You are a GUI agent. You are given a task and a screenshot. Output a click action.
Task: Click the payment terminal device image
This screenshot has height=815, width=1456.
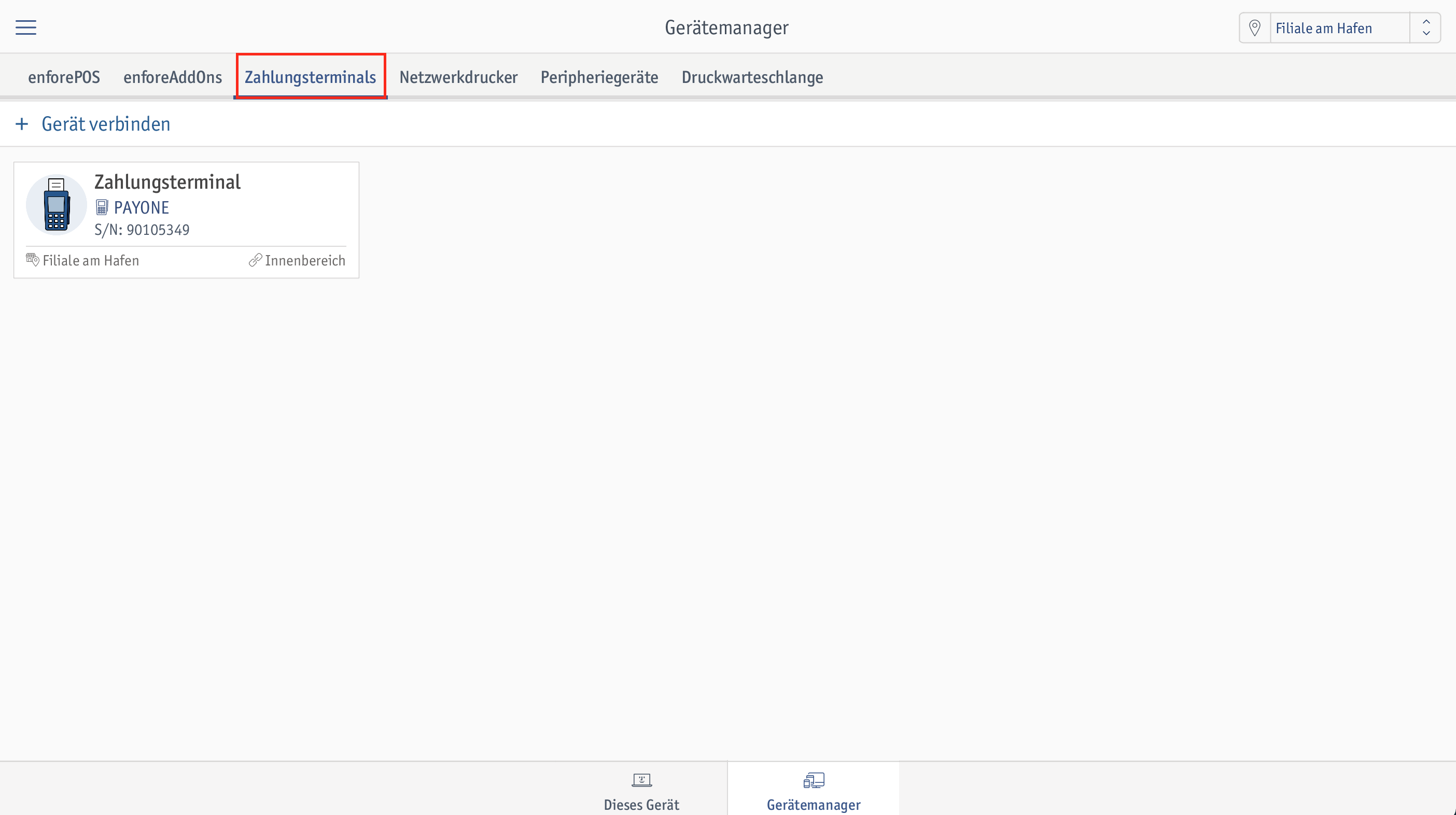[57, 205]
